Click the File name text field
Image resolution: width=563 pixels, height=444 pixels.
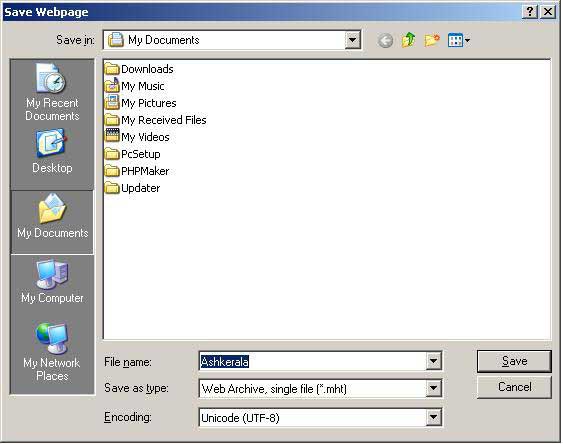(312, 361)
